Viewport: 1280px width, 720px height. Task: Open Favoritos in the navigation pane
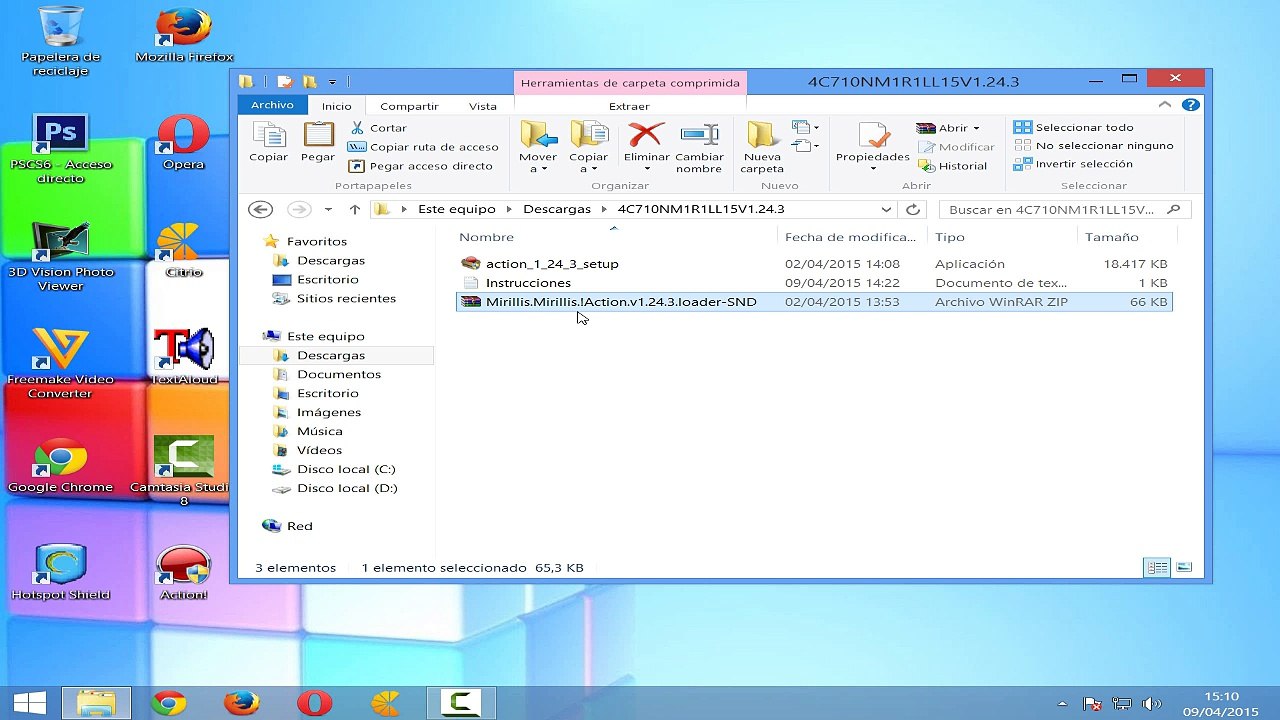point(316,241)
